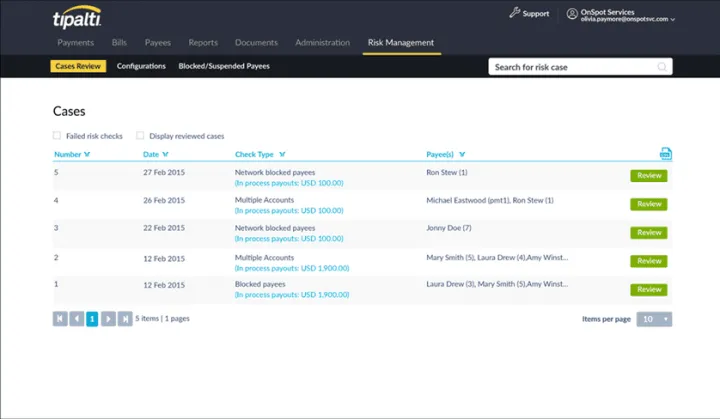Open the Check Type column filter
Image resolution: width=720 pixels, height=419 pixels.
coord(283,155)
